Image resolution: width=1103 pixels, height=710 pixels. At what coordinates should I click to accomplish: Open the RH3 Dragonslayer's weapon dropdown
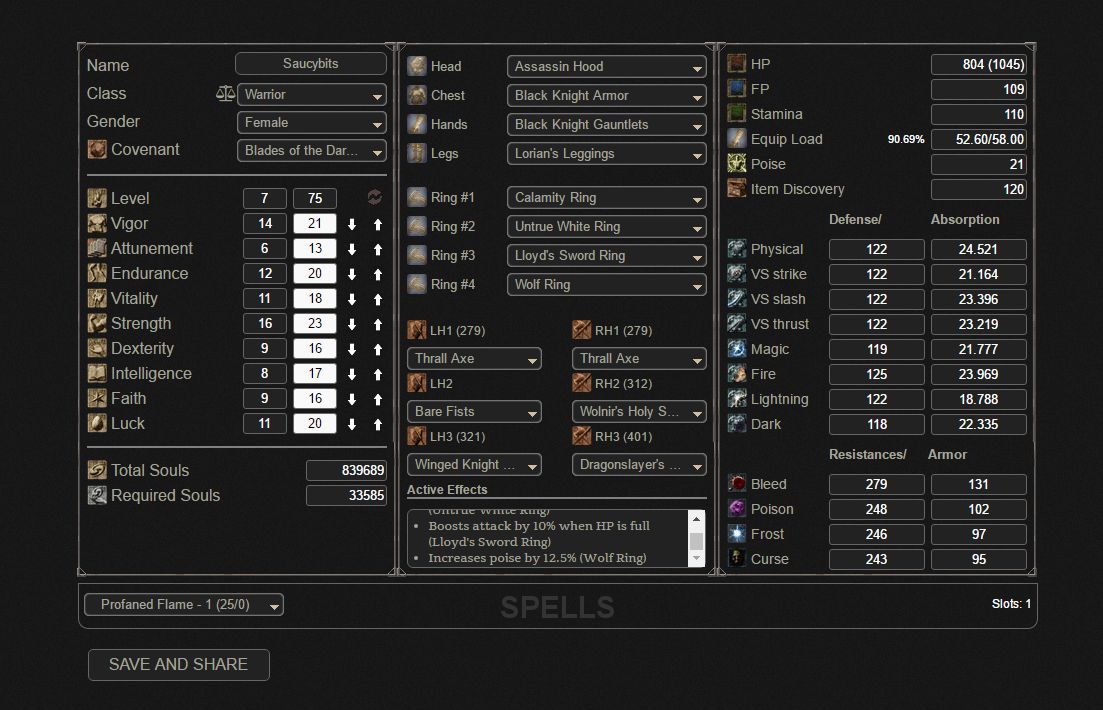tap(639, 464)
